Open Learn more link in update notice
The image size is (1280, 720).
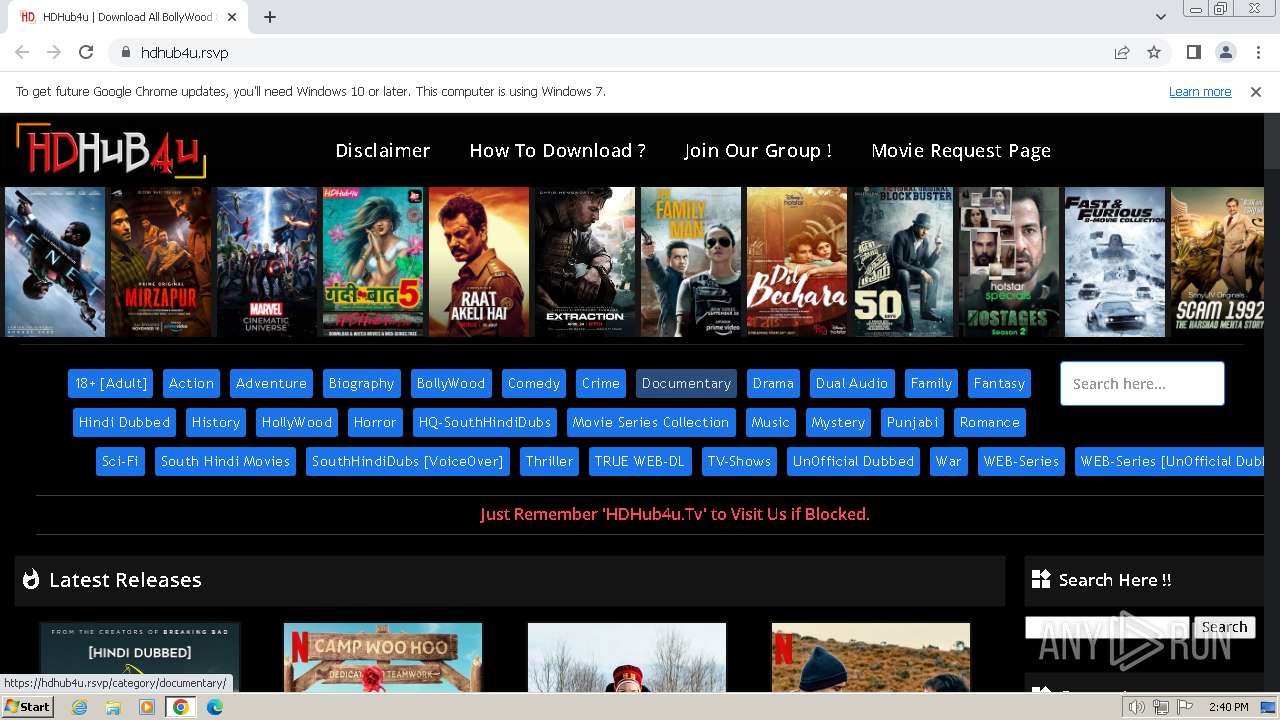(x=1200, y=92)
